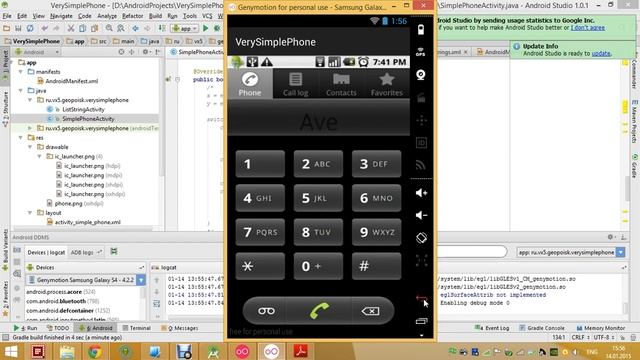This screenshot has height=360, width=640.
Task: Tap the backspace delete icon in dialer
Action: click(x=370, y=311)
